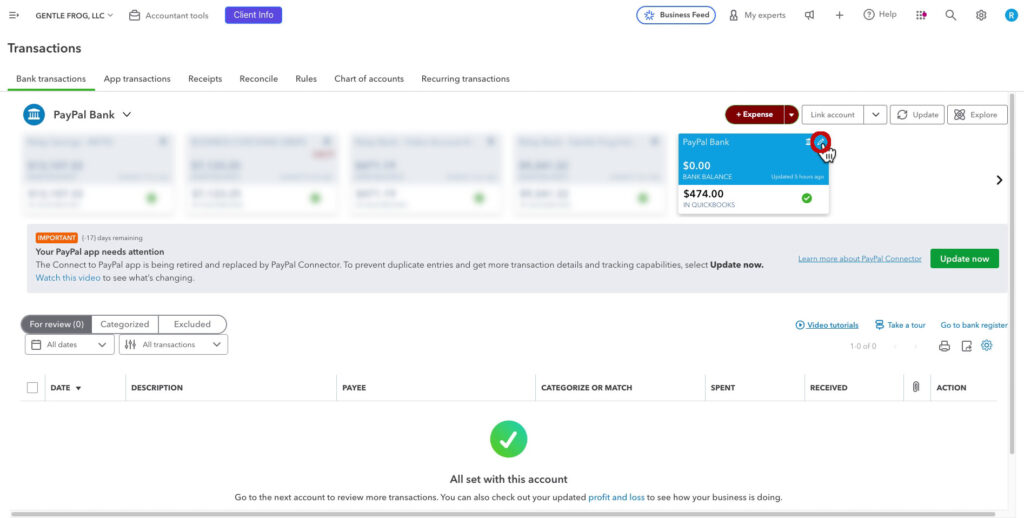Switch to For review (0) filter

[57, 324]
